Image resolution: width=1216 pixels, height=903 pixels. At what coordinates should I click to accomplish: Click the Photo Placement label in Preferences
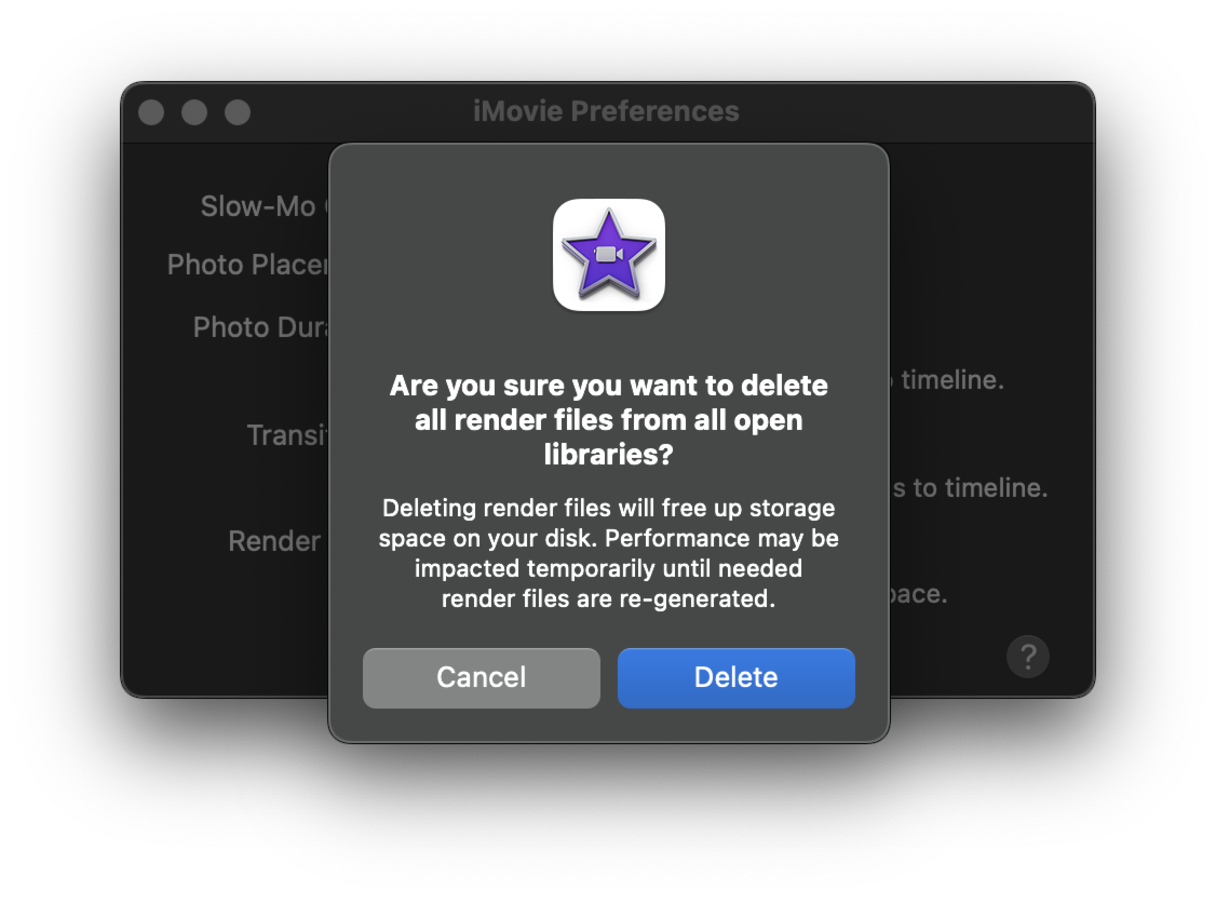(248, 265)
